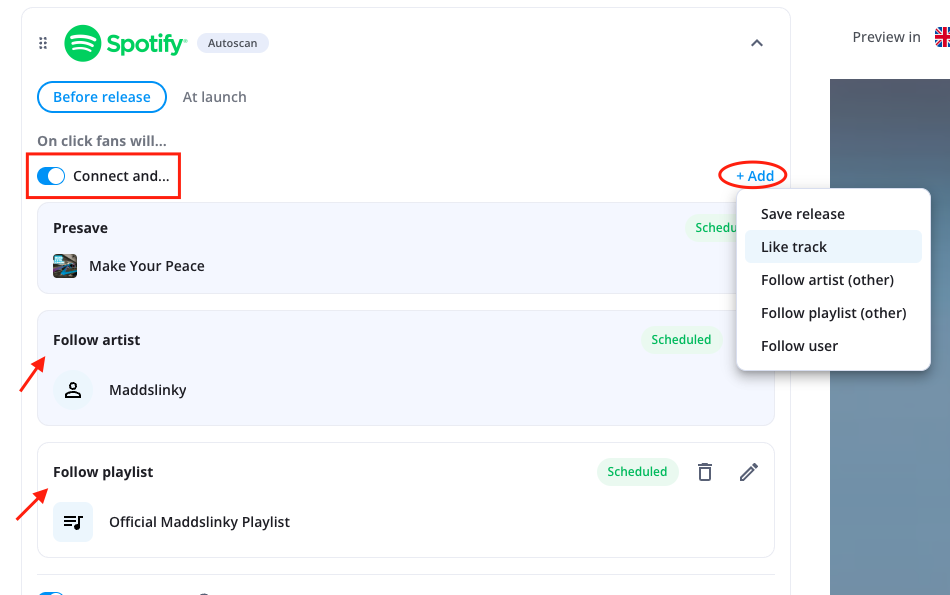Screen dimensions: 950x595
Task: Choose Save release from the menu
Action: [x=802, y=214]
